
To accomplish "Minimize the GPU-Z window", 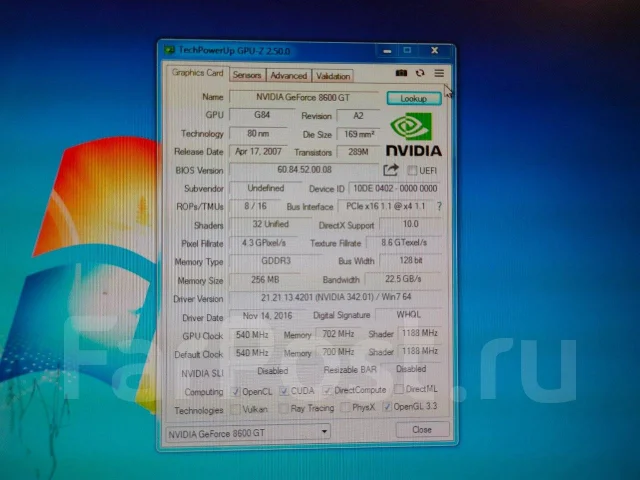I will [387, 51].
